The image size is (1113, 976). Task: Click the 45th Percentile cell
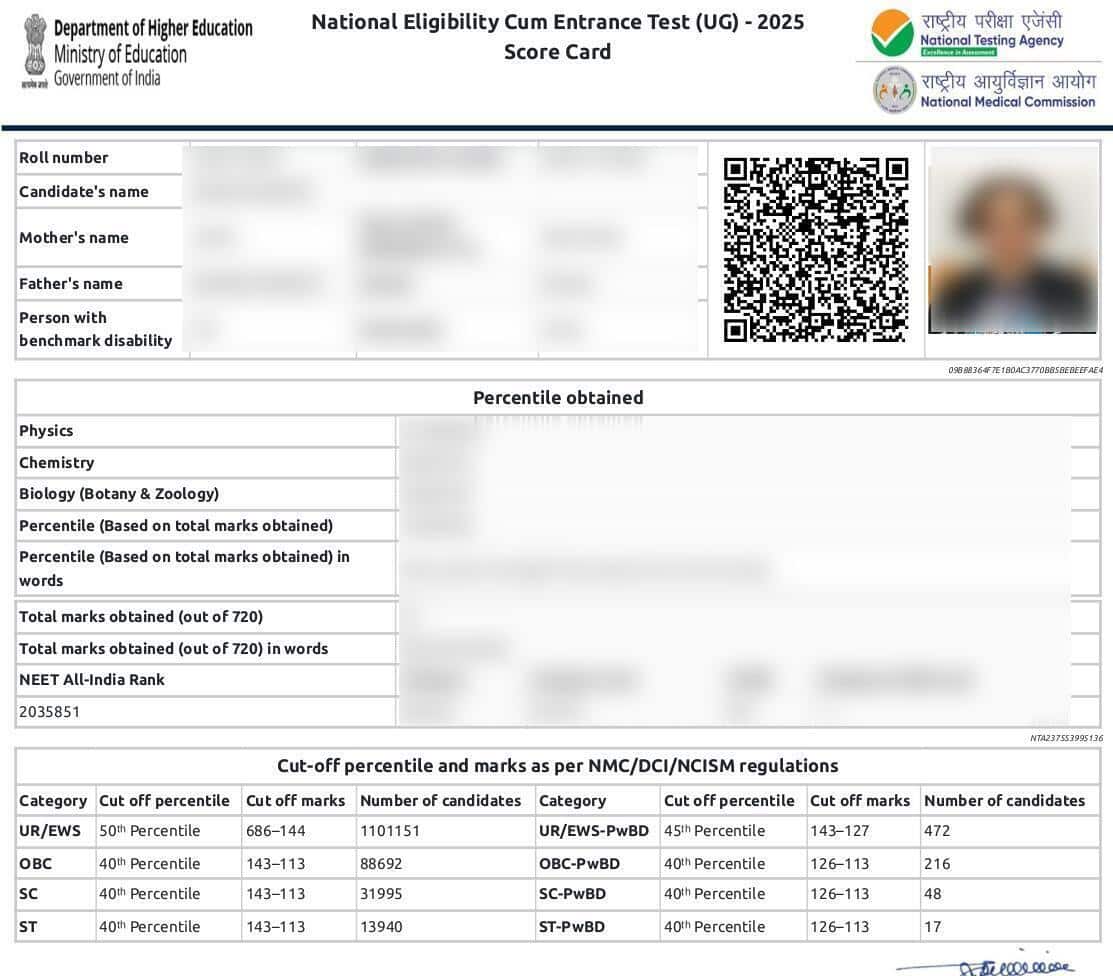coord(714,831)
